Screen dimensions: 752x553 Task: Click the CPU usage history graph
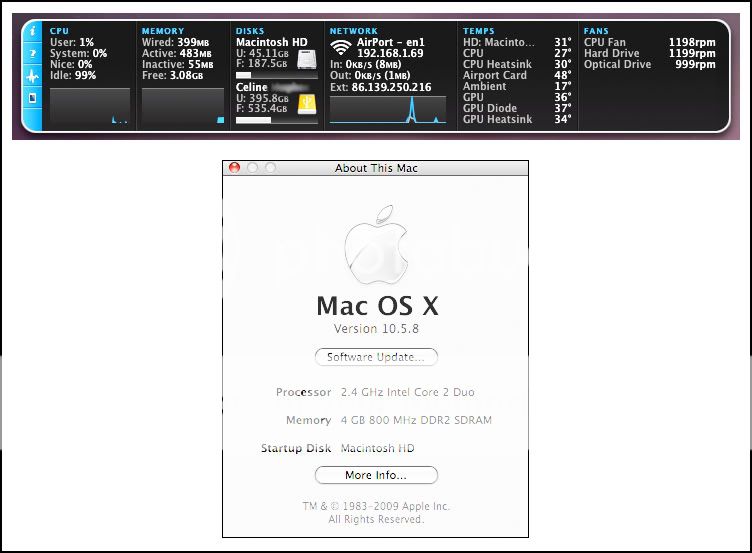(89, 106)
